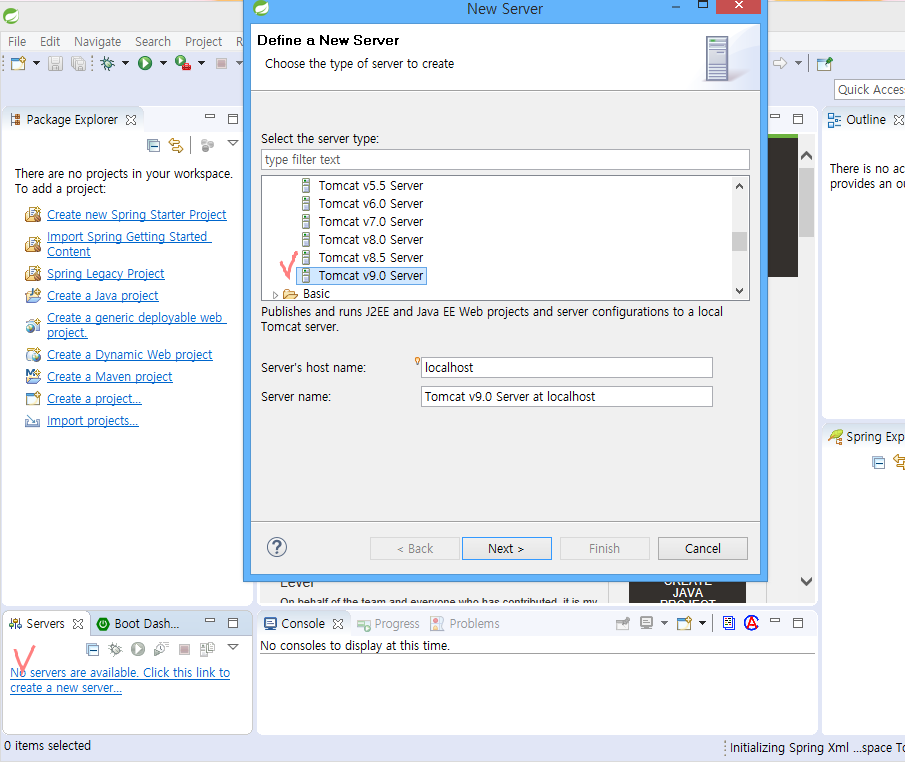905x762 pixels.
Task: Click the Open Console icon
Action: pyautogui.click(x=684, y=623)
